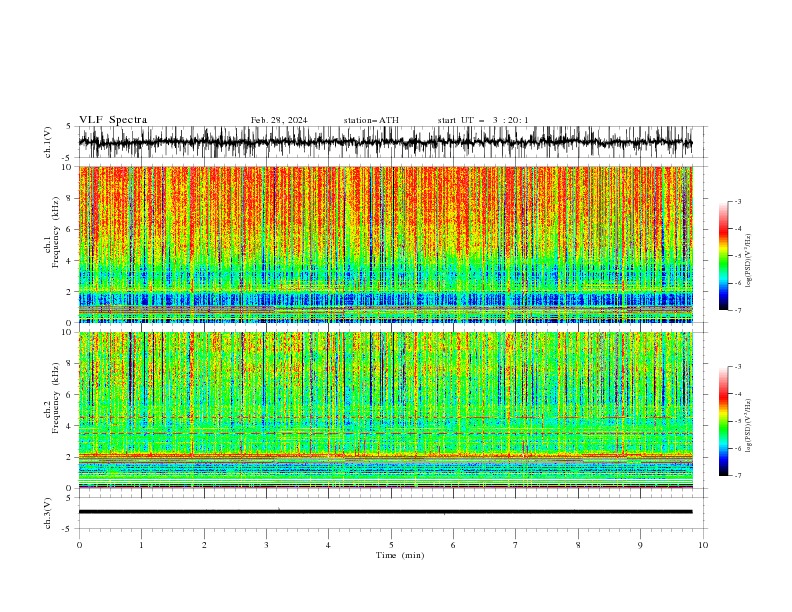Click the "-5" tick of ch.3 voltage axis
This screenshot has width=792, height=612.
[68, 529]
